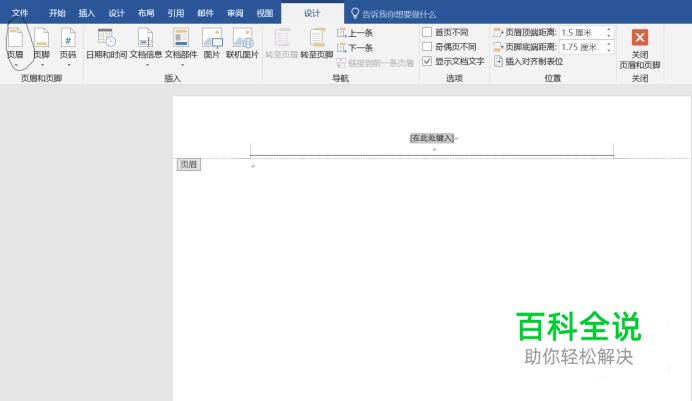The height and width of the screenshot is (401, 692).
Task: Increase 页眉顶端距离 with the up spinner
Action: pos(609,30)
